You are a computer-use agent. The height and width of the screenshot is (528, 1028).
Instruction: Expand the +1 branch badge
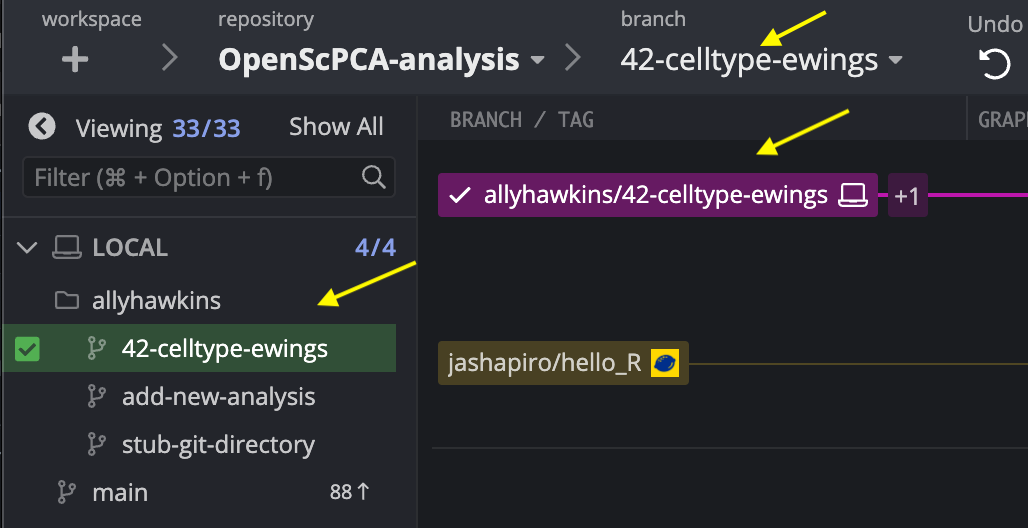(907, 195)
